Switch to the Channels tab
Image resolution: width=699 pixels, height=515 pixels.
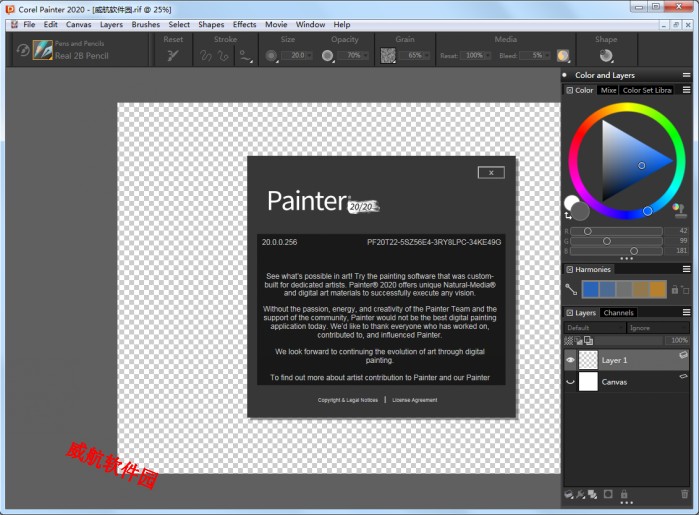[618, 313]
